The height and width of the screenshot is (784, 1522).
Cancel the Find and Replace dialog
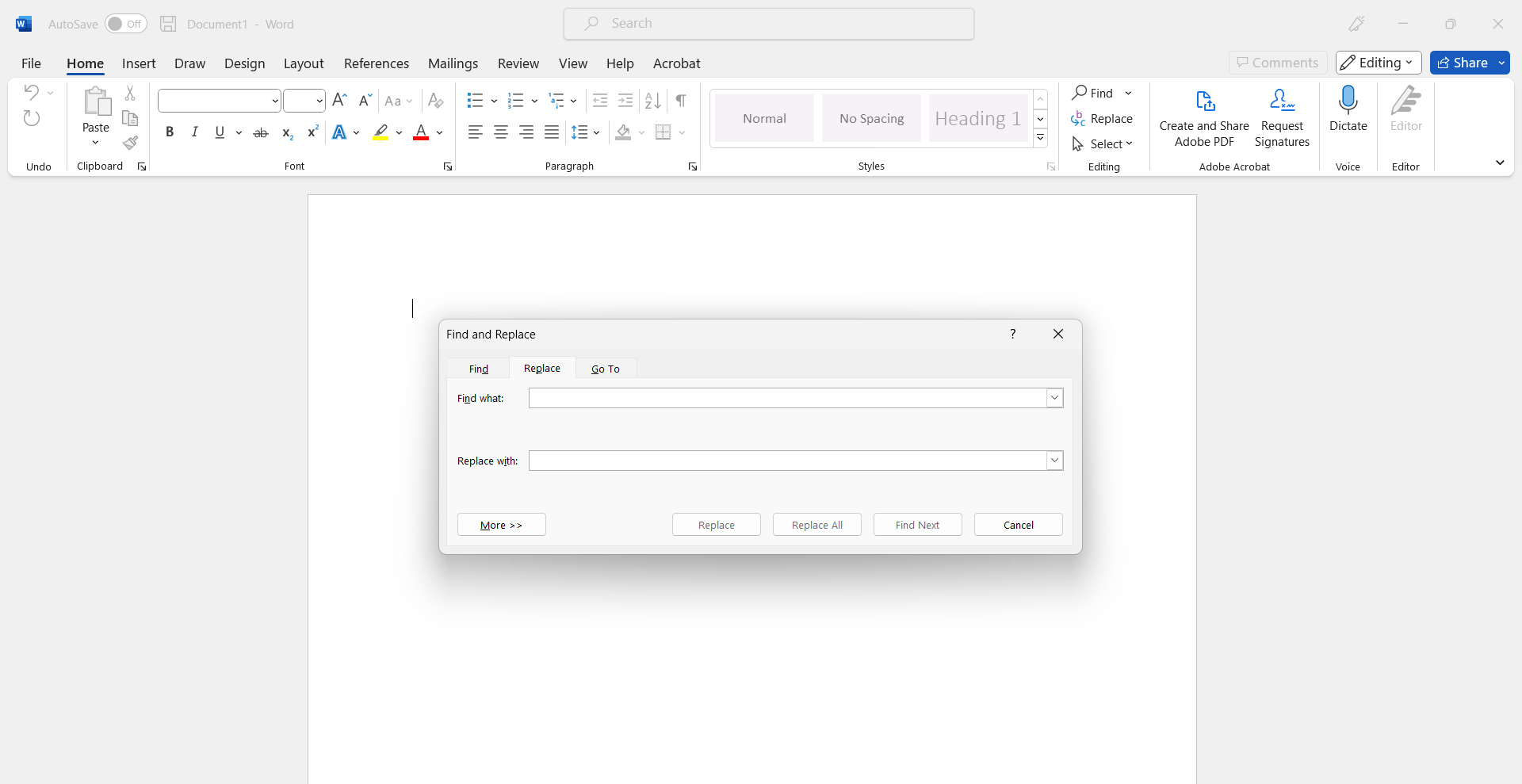[1018, 525]
